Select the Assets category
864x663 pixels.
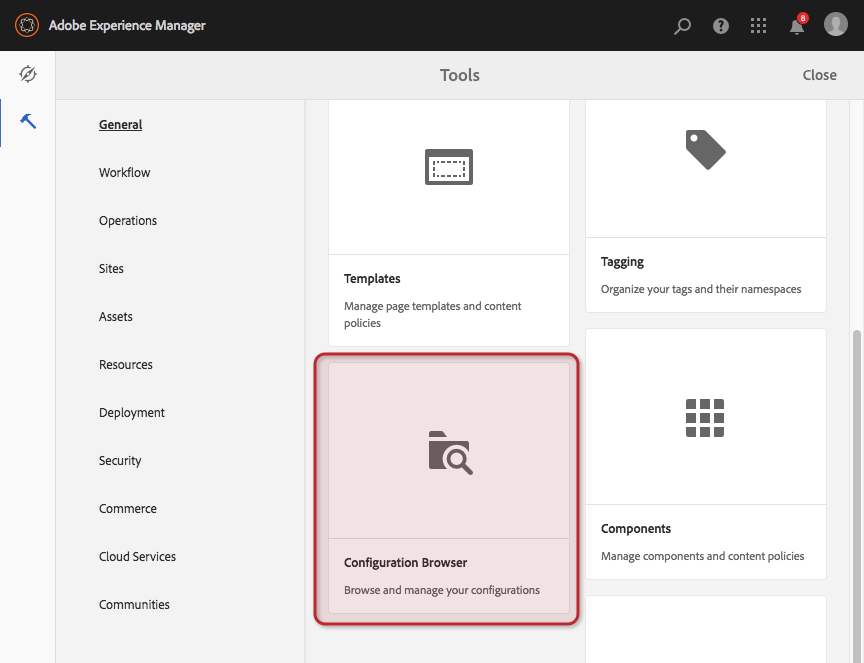point(116,316)
